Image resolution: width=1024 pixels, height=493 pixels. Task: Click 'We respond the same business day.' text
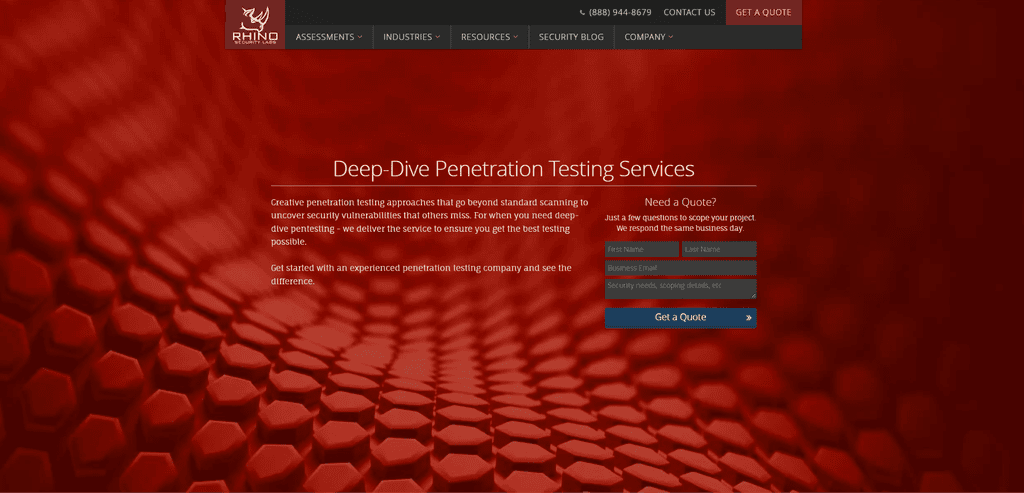(x=680, y=229)
